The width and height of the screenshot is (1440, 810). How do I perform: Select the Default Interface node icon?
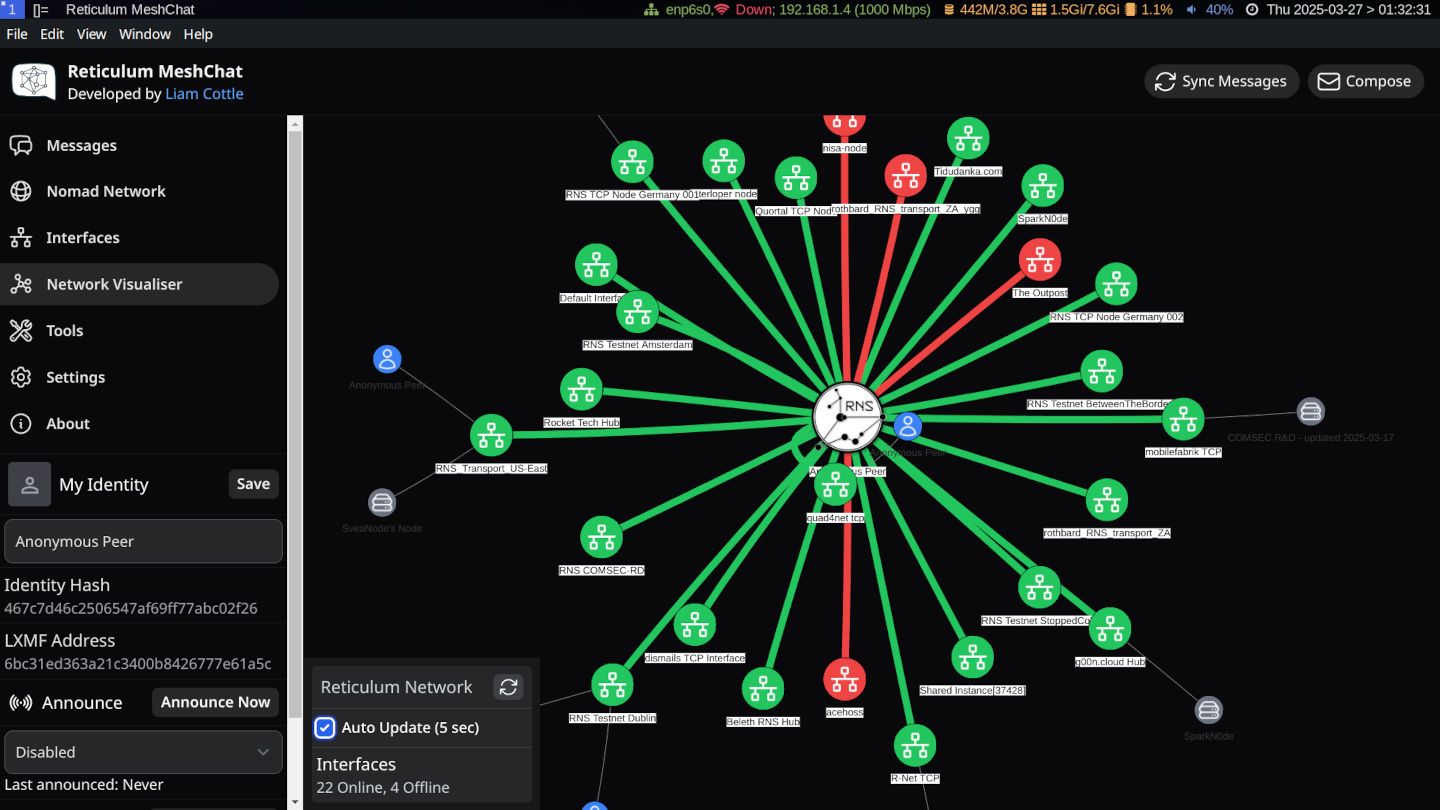click(596, 265)
